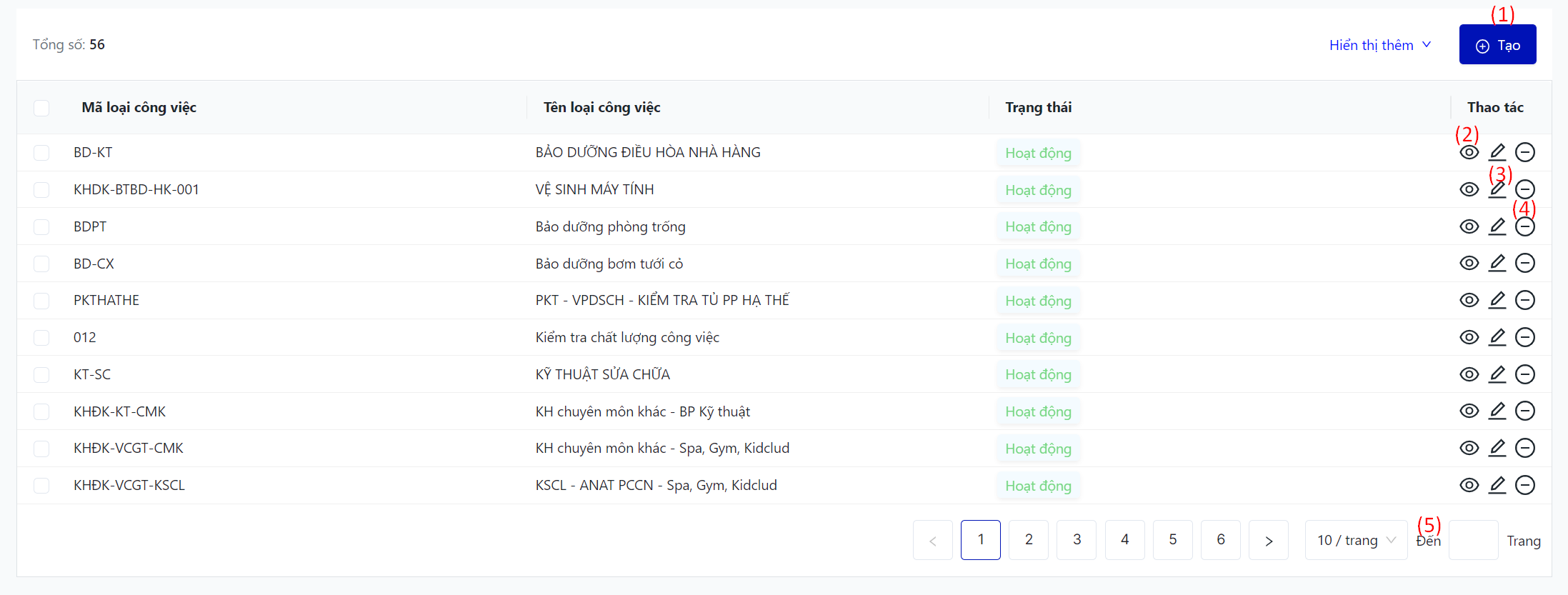Viewport: 1568px width, 595px height.
Task: Tick the select-all header checkbox
Action: [41, 108]
